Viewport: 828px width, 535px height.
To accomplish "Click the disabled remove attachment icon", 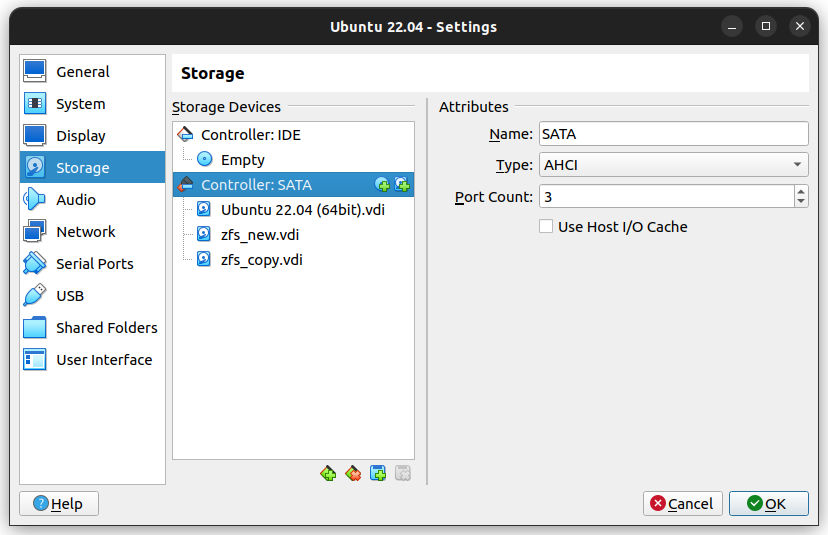I will (x=403, y=473).
